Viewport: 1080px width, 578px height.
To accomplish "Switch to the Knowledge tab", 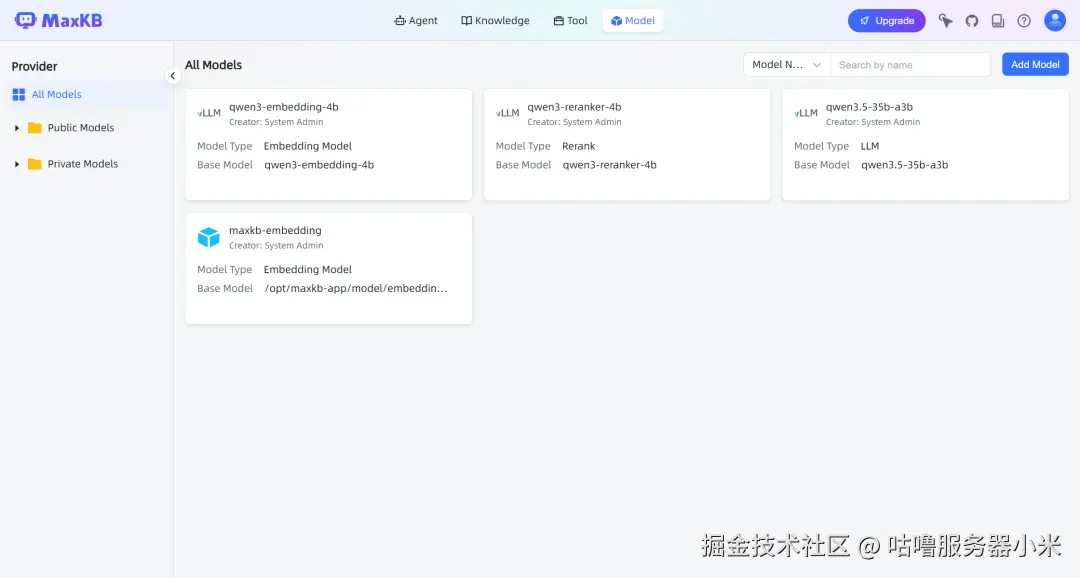I will click(x=495, y=21).
